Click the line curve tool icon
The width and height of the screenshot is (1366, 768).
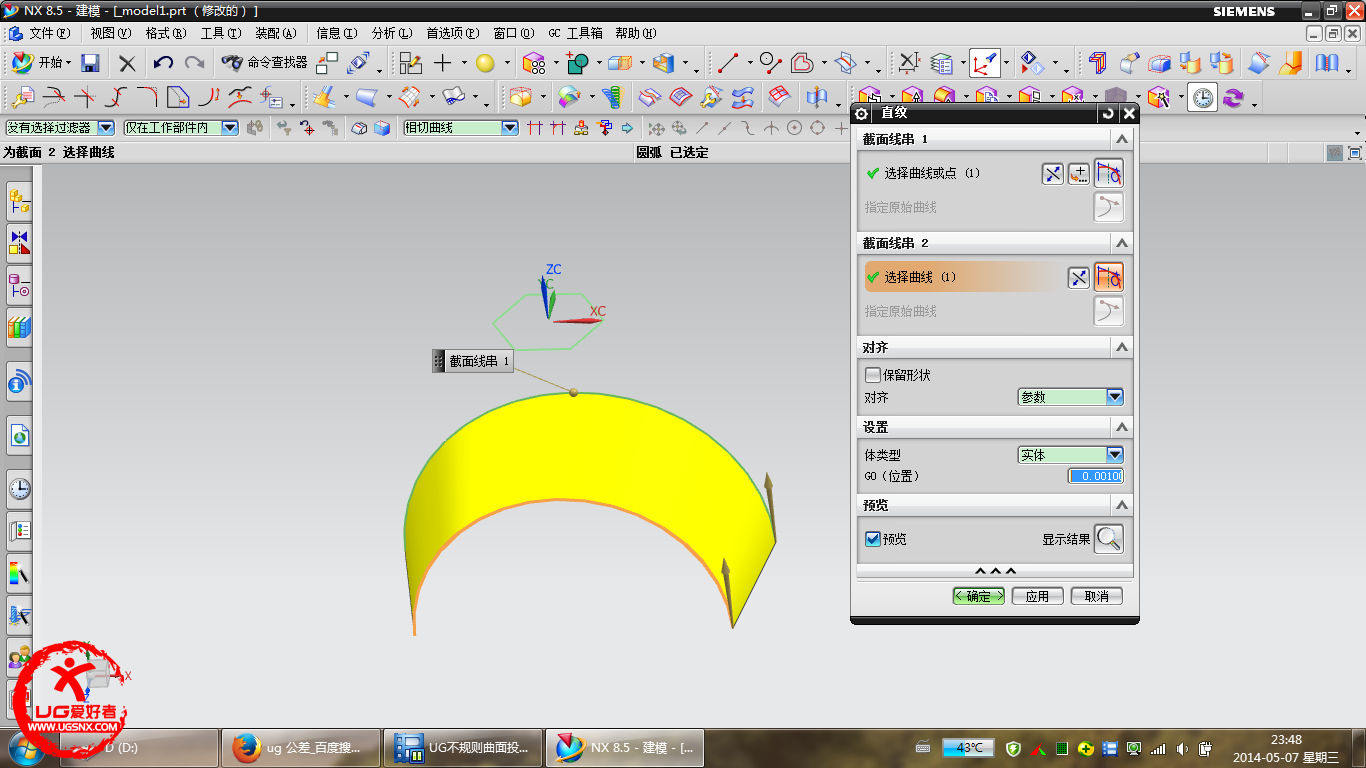[x=727, y=63]
